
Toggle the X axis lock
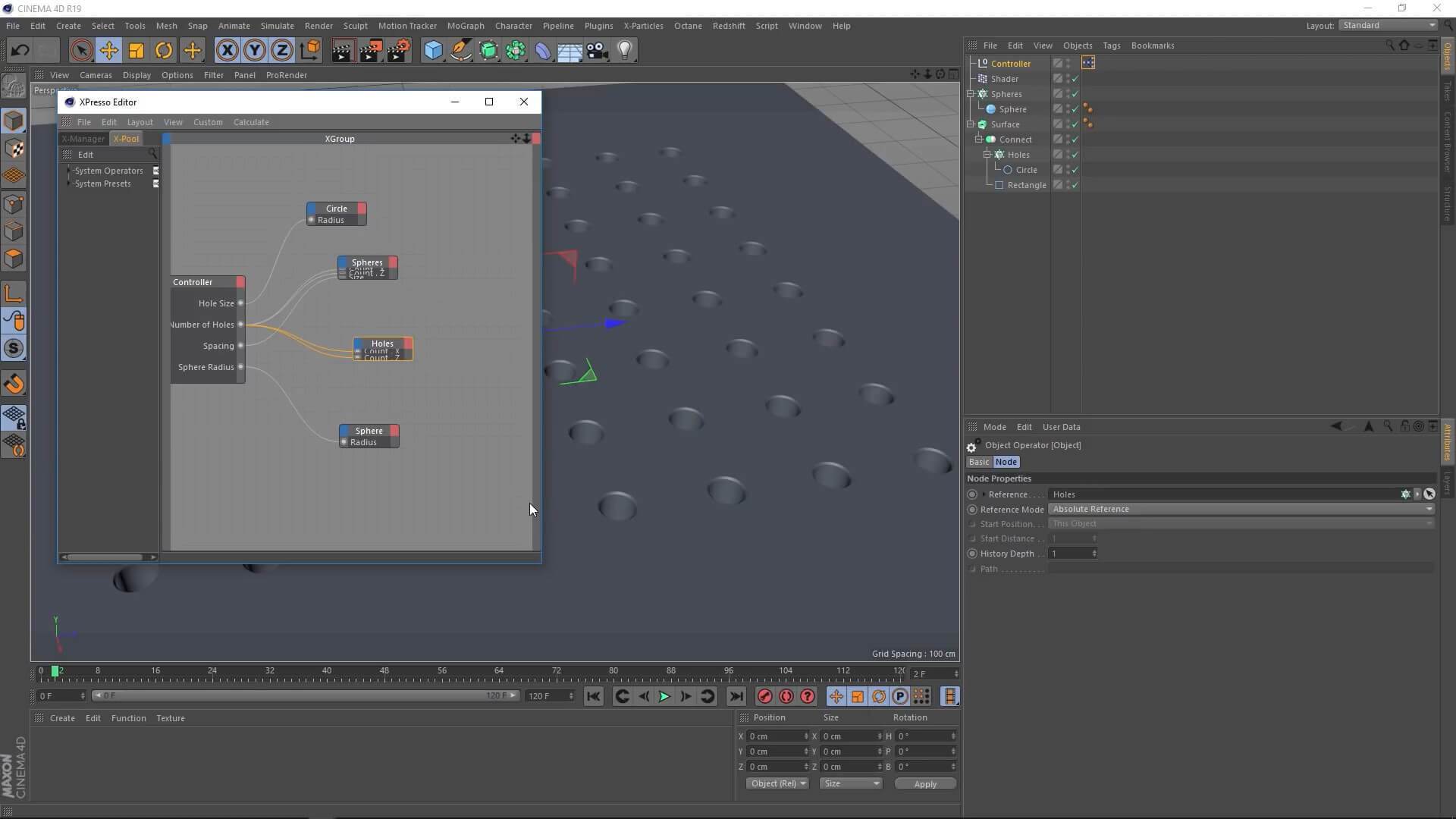[227, 51]
